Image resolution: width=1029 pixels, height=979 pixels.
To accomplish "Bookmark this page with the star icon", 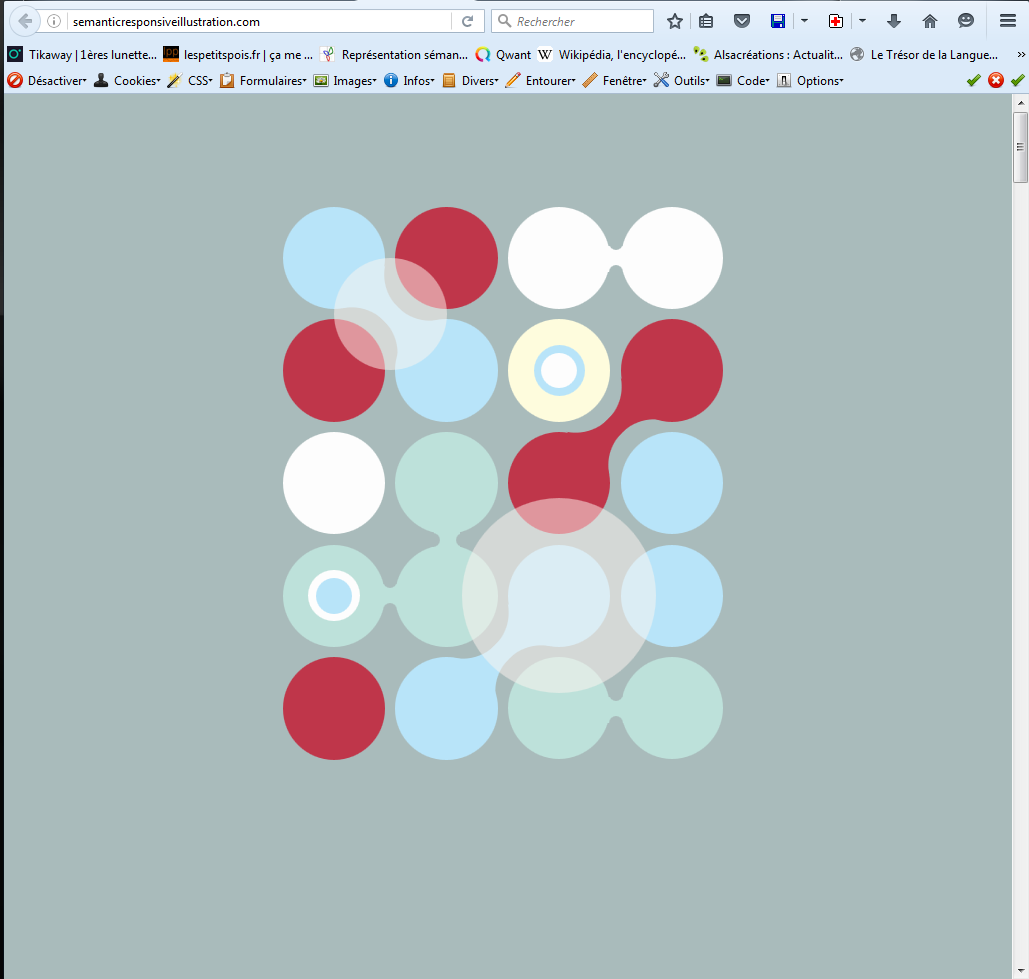I will [675, 21].
